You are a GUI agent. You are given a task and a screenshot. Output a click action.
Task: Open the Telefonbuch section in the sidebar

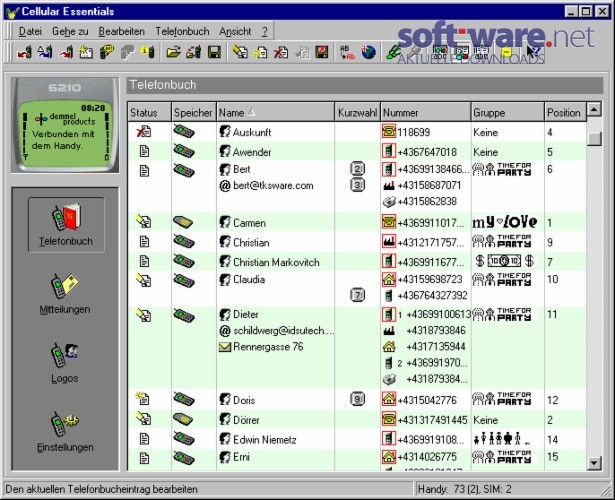coord(66,225)
